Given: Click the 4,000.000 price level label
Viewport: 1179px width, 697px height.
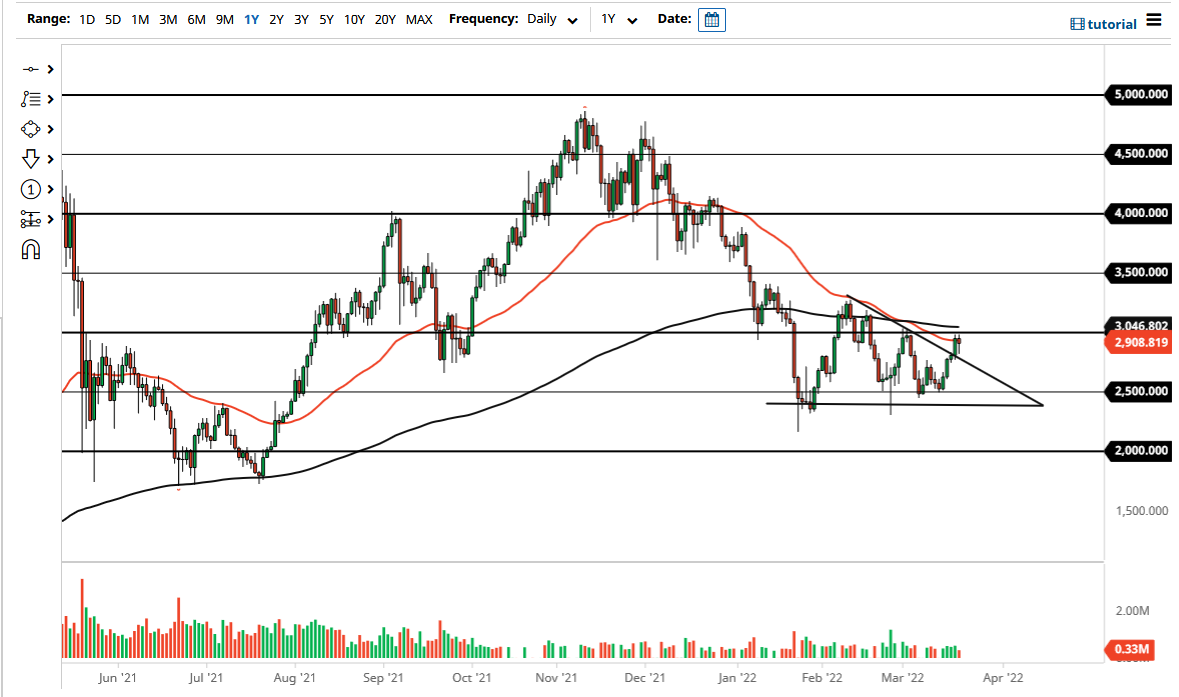Looking at the screenshot, I should [1138, 213].
